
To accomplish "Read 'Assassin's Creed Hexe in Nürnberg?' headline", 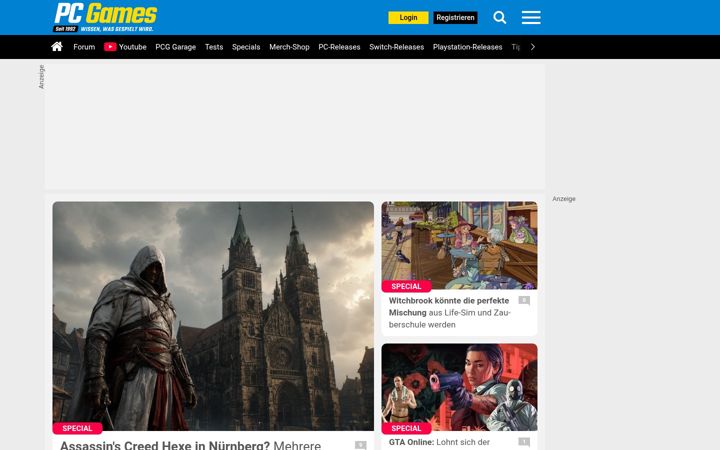I will click(165, 445).
